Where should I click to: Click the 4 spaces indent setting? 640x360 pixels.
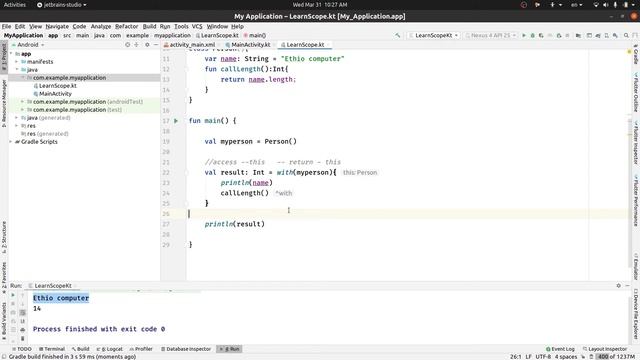tap(566, 357)
